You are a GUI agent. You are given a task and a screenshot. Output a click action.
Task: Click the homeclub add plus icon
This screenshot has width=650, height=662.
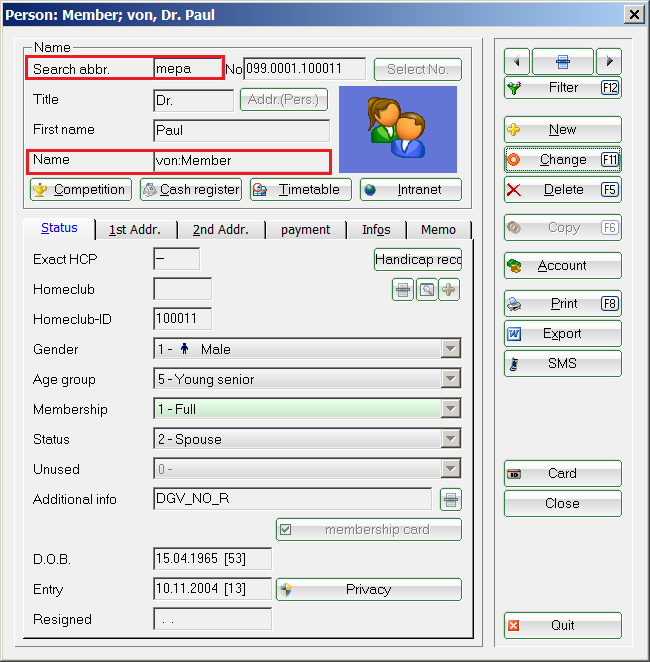[x=449, y=290]
